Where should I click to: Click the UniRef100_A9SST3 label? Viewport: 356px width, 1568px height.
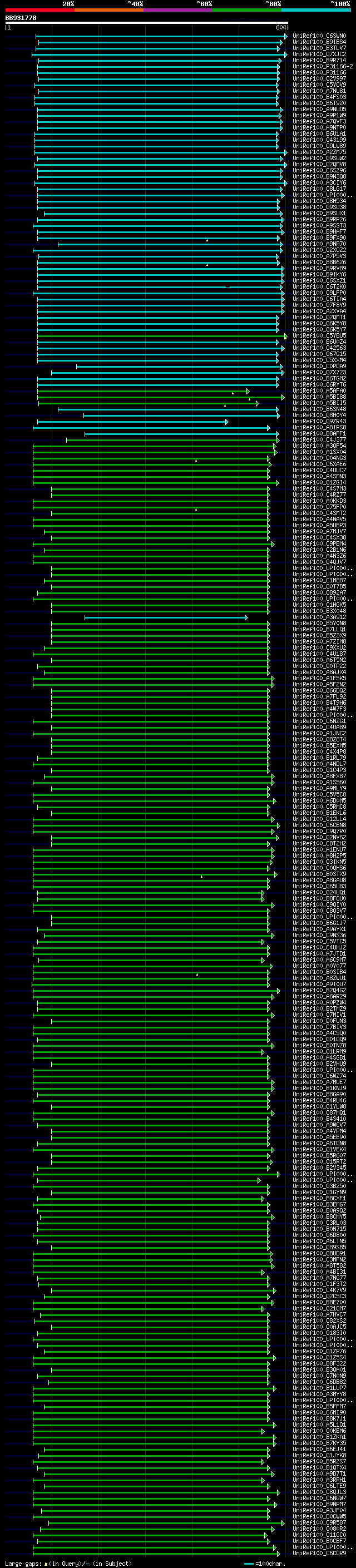click(x=319, y=226)
